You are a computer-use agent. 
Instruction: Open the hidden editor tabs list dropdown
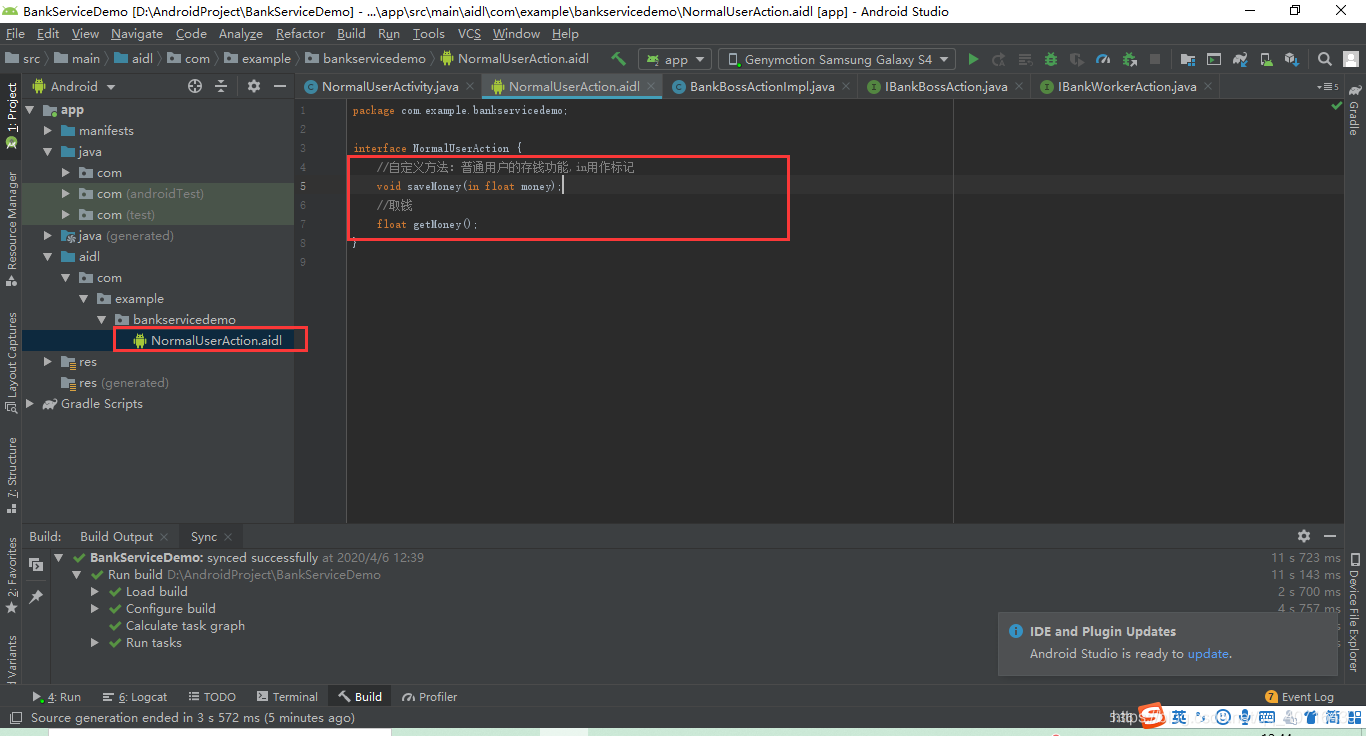[1329, 87]
